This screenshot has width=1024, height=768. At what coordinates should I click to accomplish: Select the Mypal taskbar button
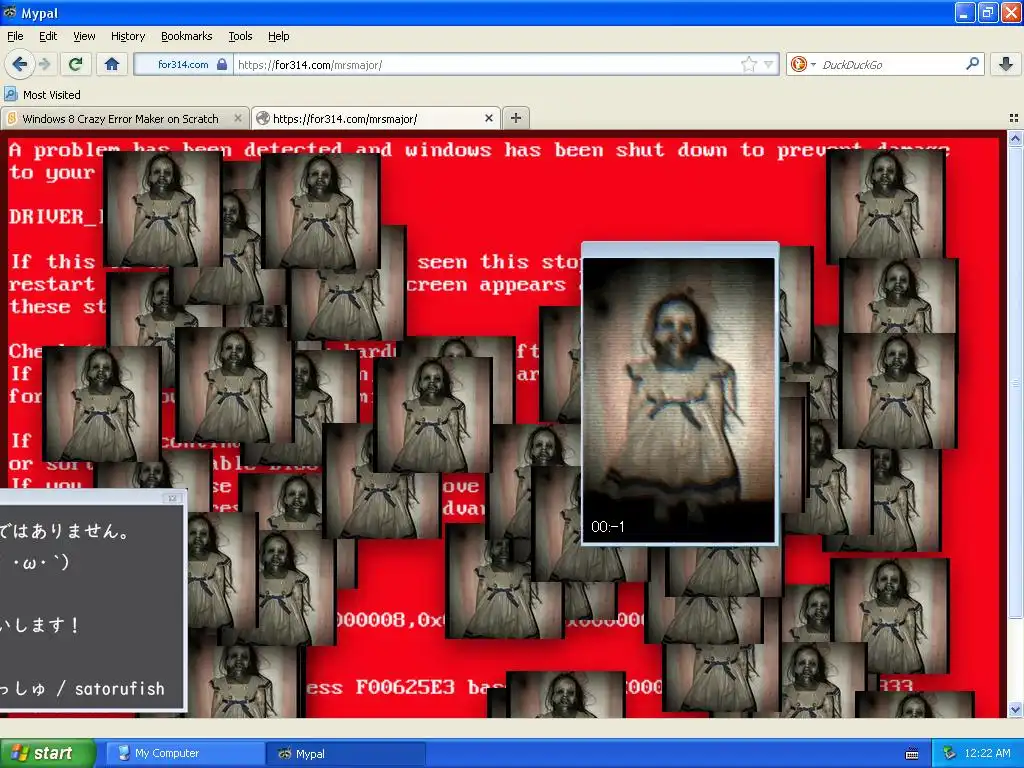tap(346, 753)
